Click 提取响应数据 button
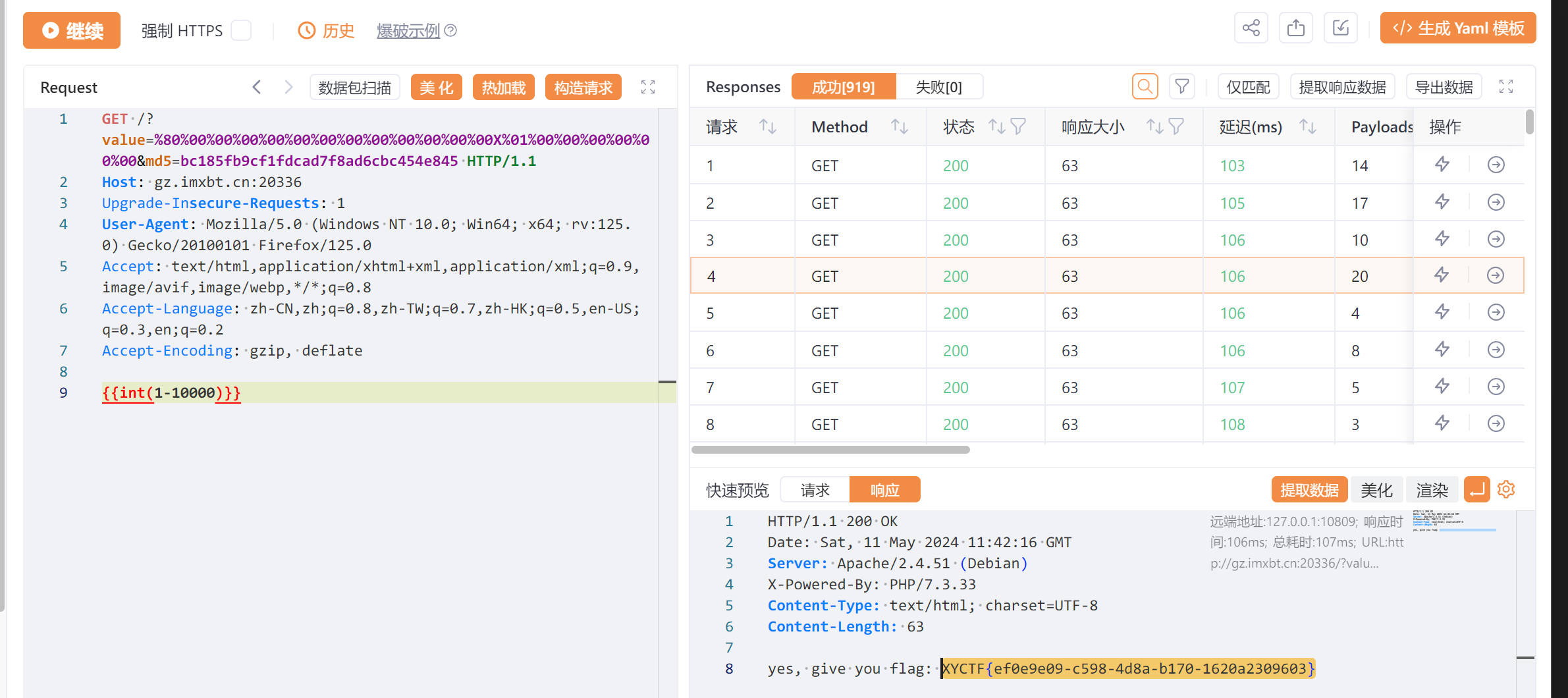 (1343, 87)
